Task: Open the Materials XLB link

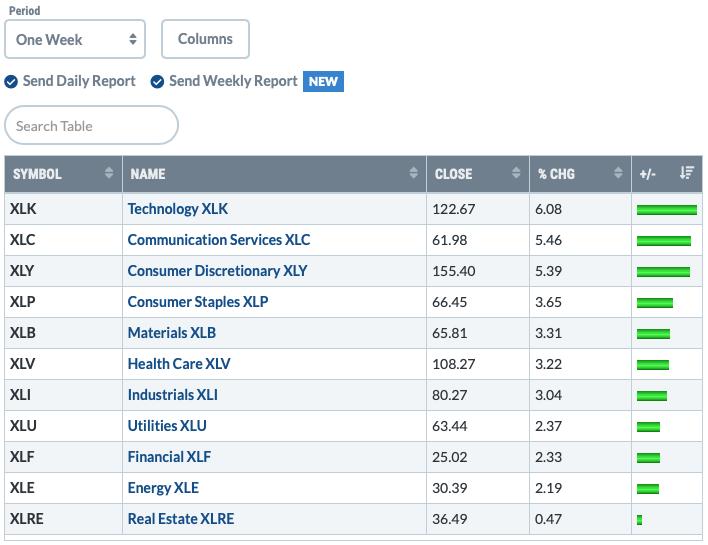Action: pyautogui.click(x=172, y=333)
